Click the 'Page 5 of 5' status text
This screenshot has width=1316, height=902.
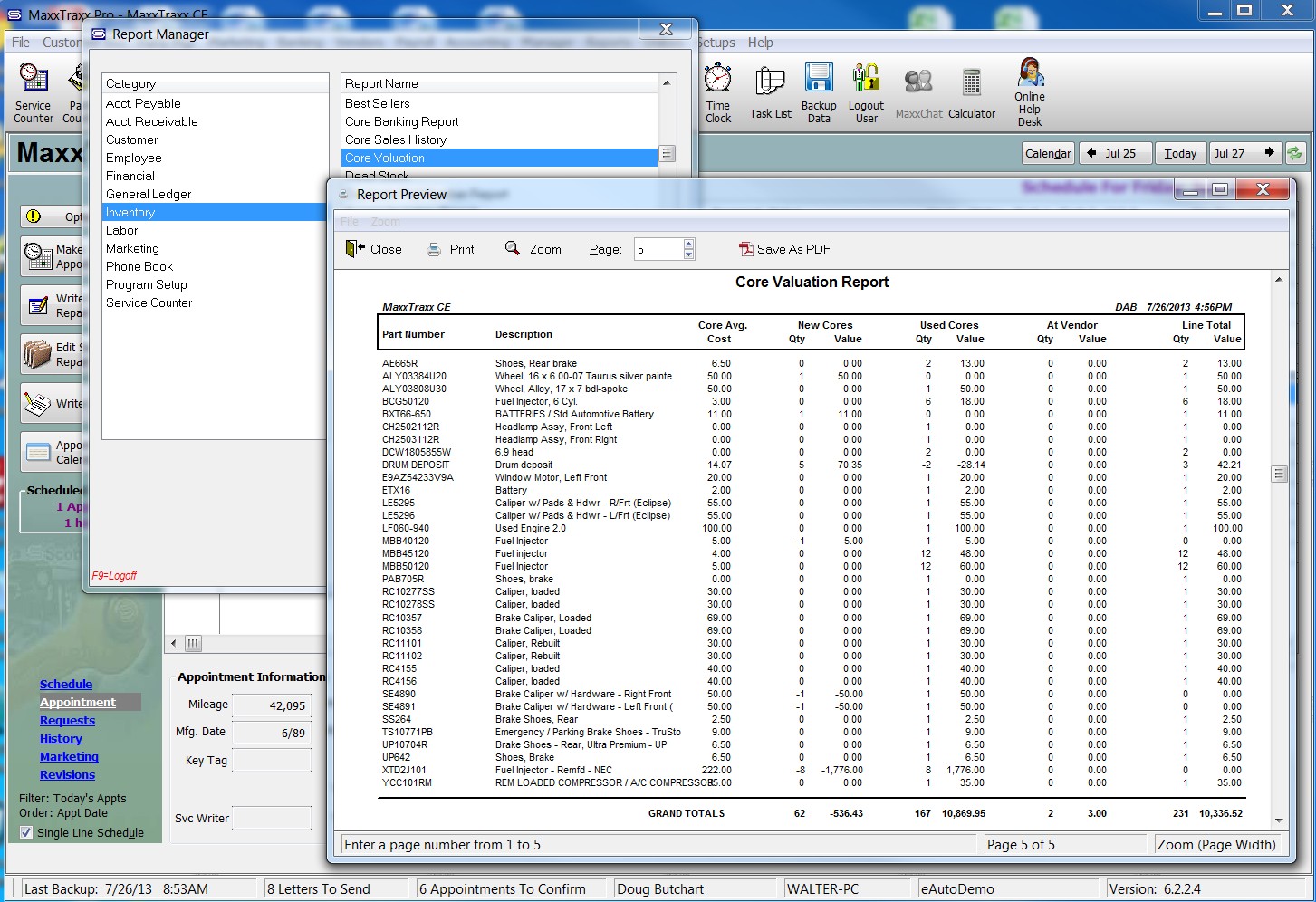(1021, 844)
